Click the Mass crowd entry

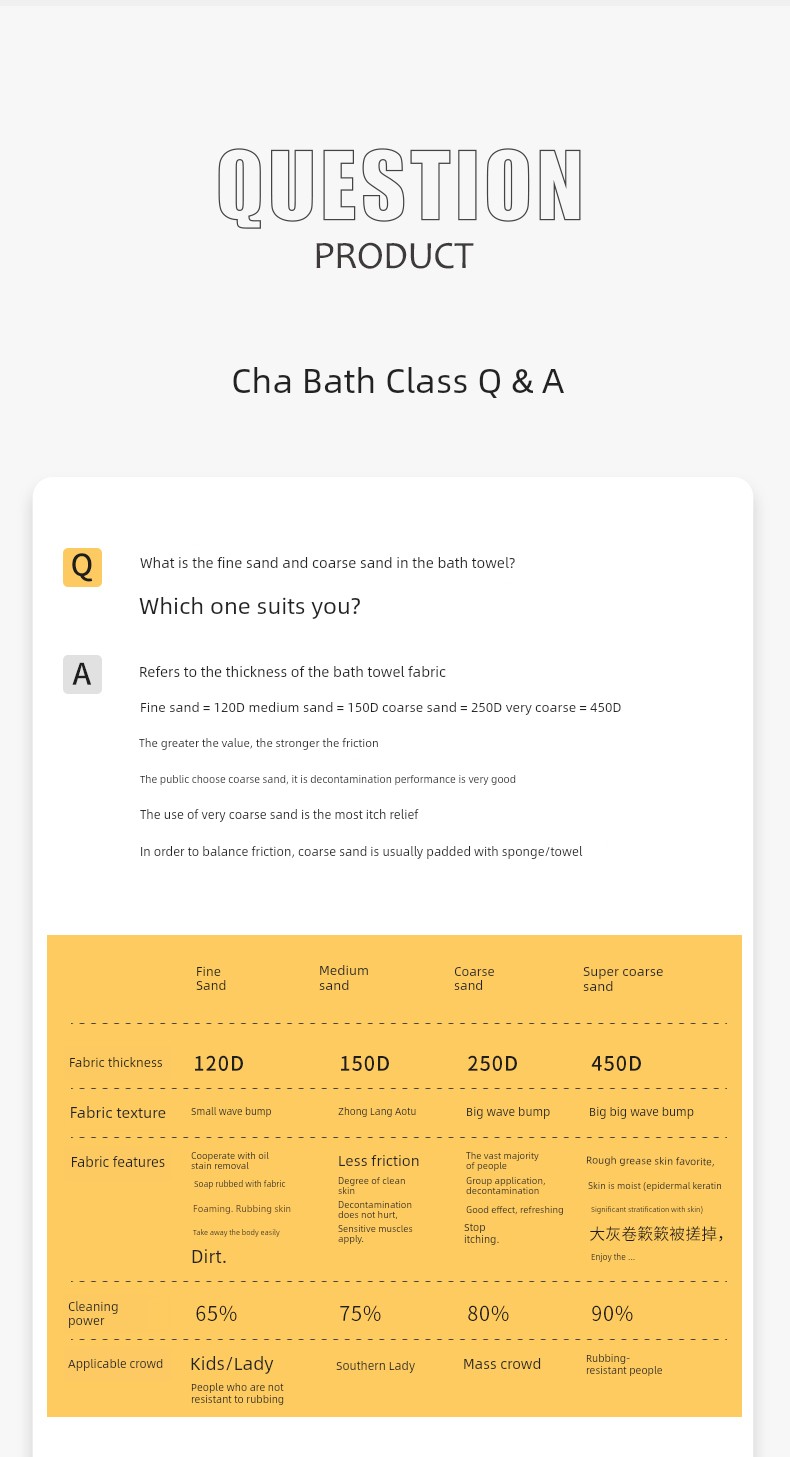501,1364
